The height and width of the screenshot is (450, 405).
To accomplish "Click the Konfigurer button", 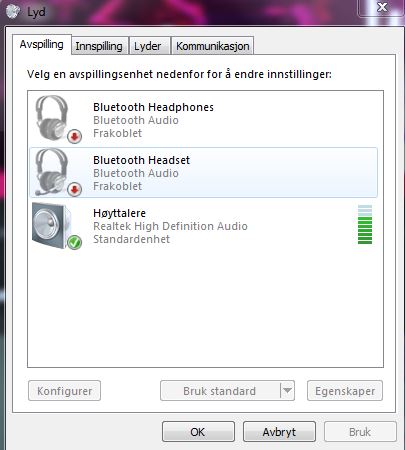I will [x=65, y=391].
